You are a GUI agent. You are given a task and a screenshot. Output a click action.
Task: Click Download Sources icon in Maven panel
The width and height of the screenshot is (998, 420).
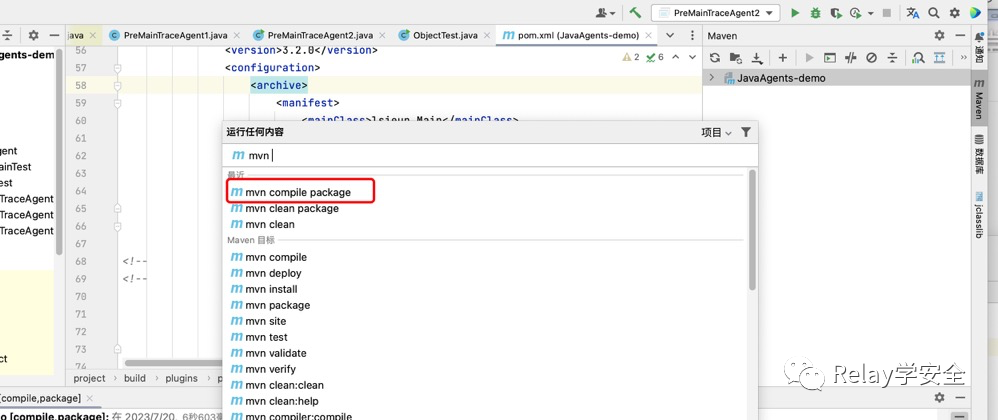[x=757, y=58]
